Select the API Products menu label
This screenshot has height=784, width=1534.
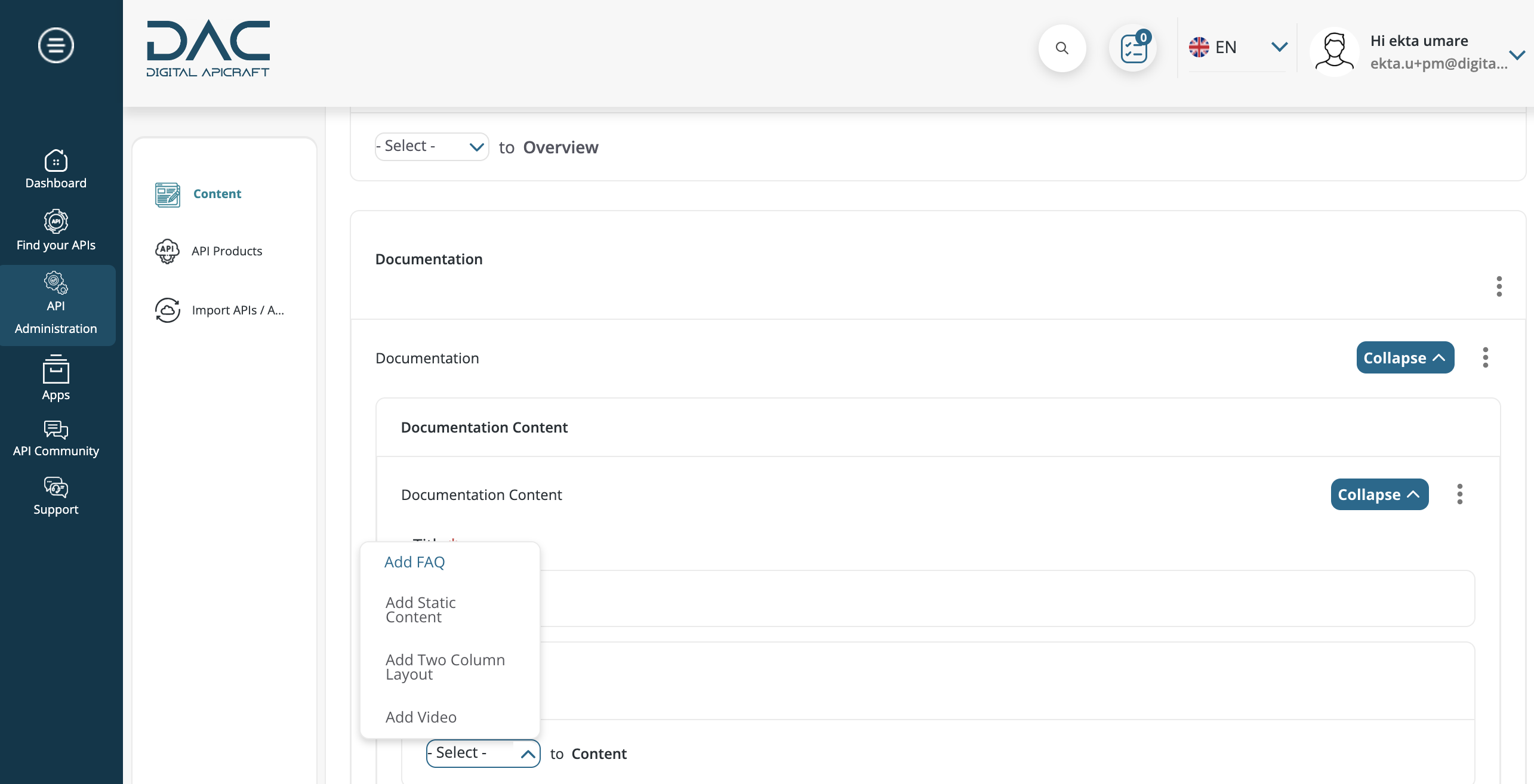click(227, 251)
